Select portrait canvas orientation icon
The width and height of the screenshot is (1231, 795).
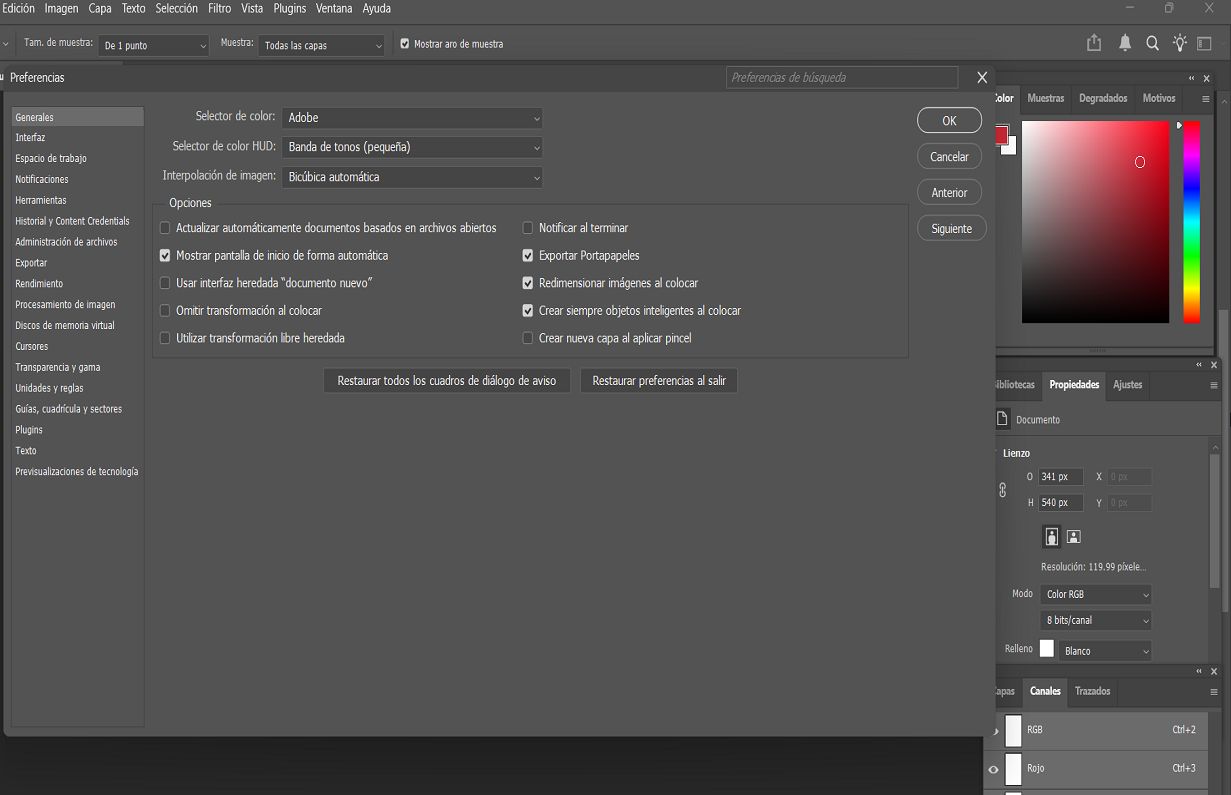point(1051,537)
